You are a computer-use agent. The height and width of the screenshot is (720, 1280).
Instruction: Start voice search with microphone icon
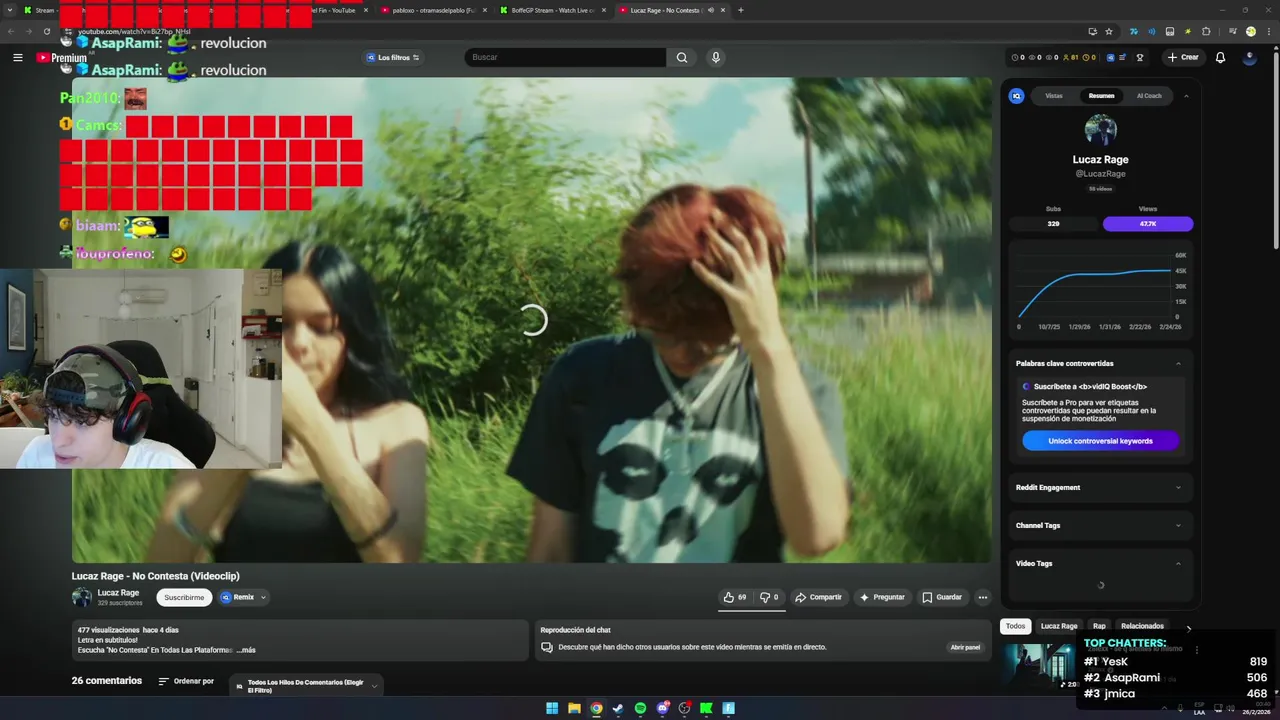point(715,57)
